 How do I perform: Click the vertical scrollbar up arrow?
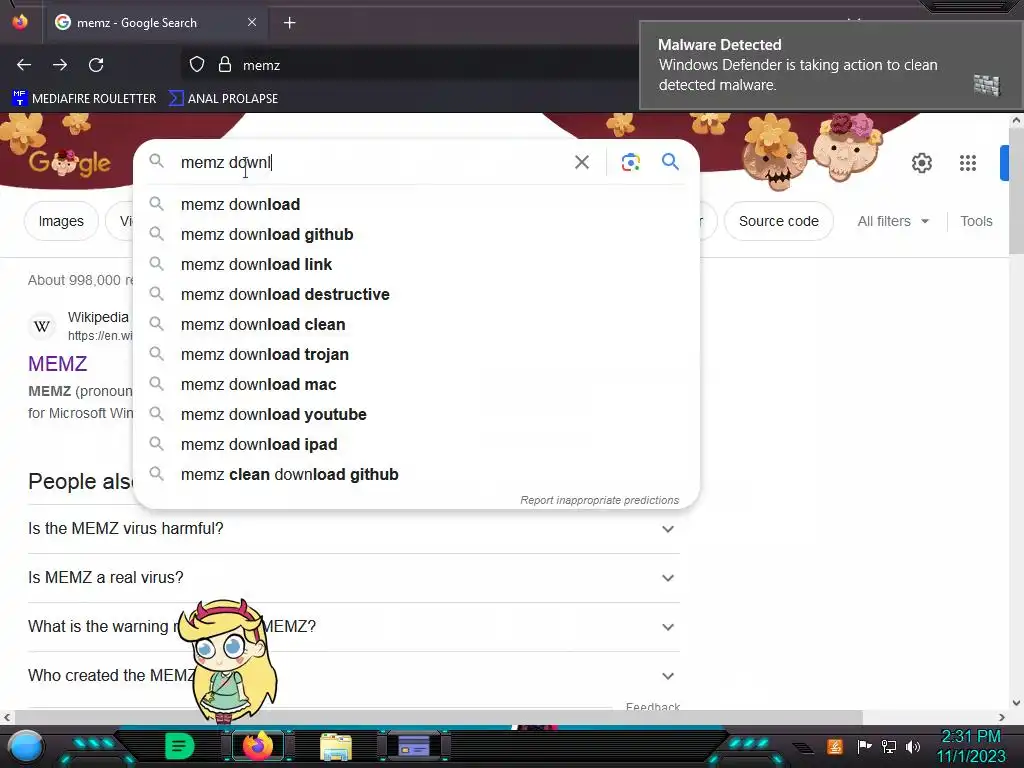[x=1016, y=120]
